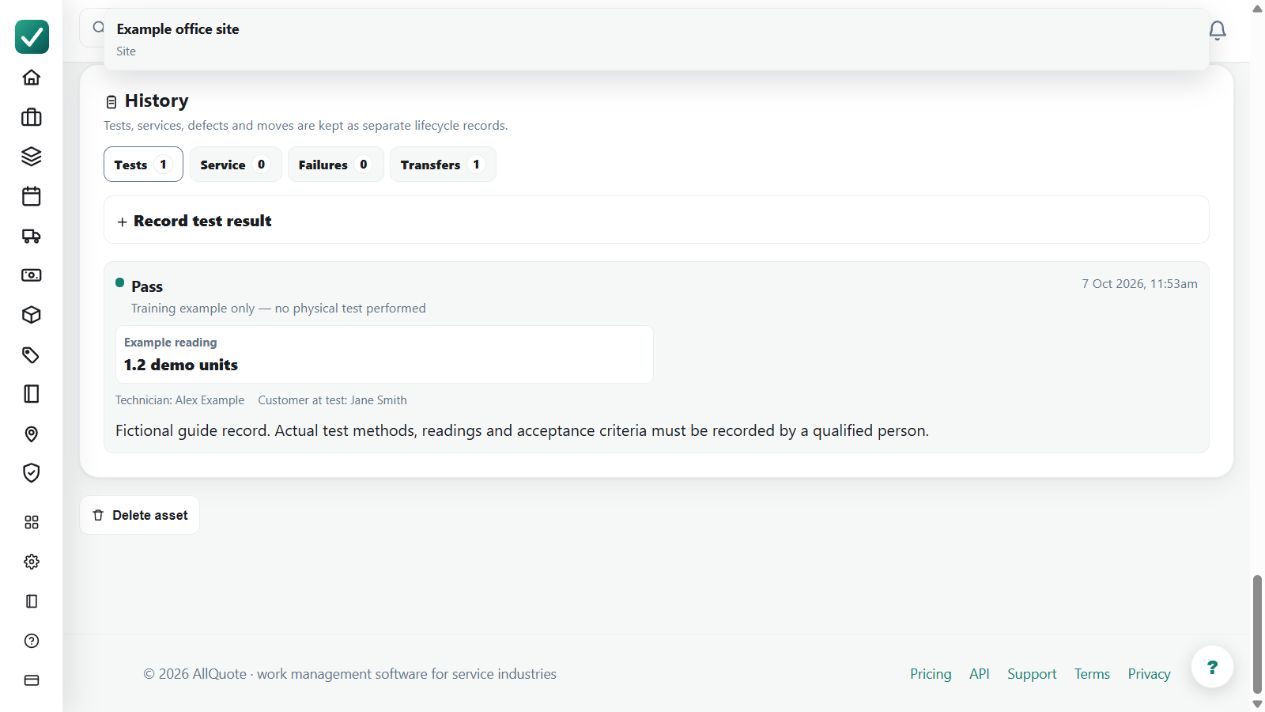Open the Terms footer link
The image size is (1265, 712).
tap(1092, 674)
